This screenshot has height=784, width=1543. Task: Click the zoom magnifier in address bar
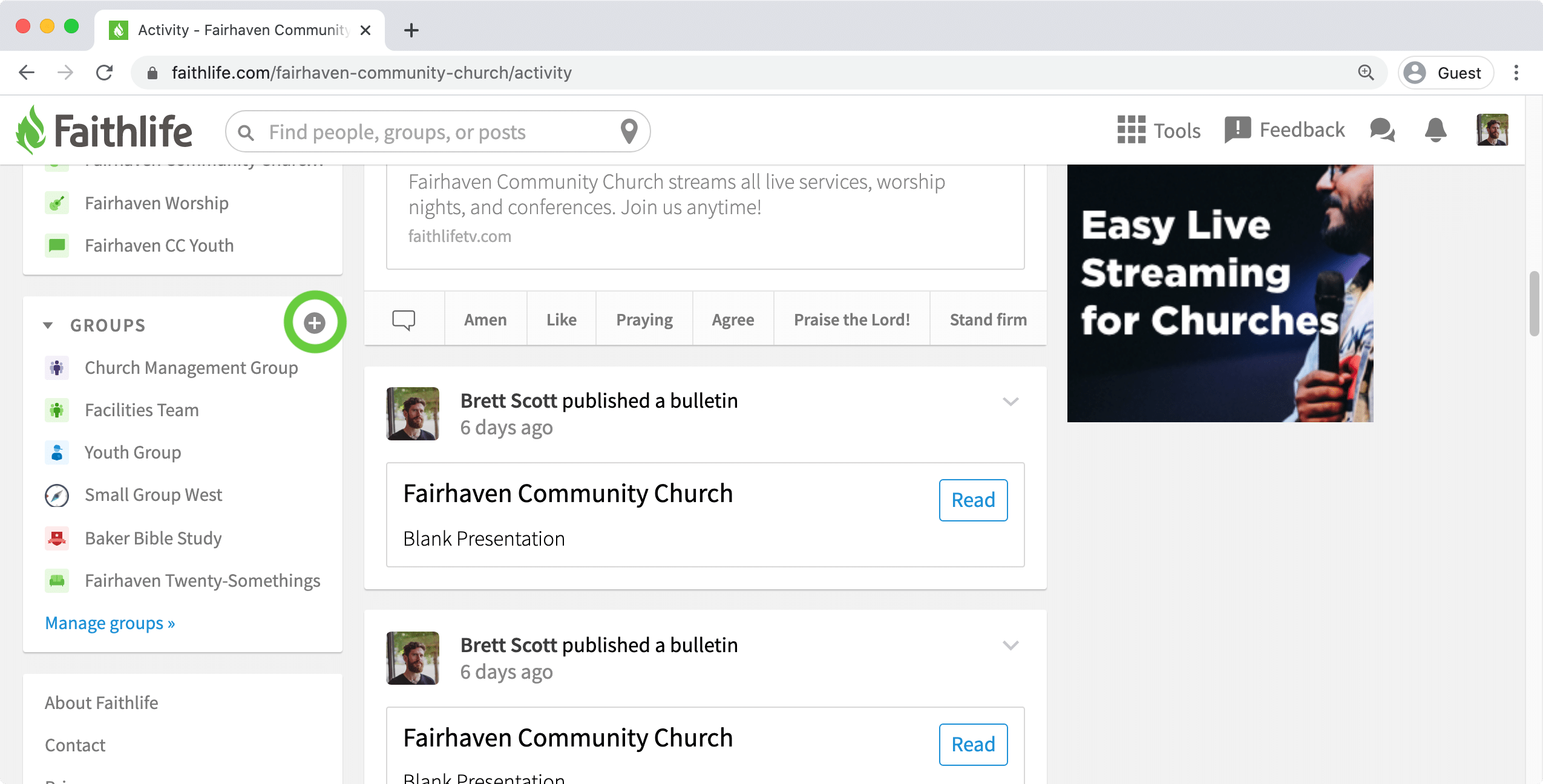click(1366, 73)
